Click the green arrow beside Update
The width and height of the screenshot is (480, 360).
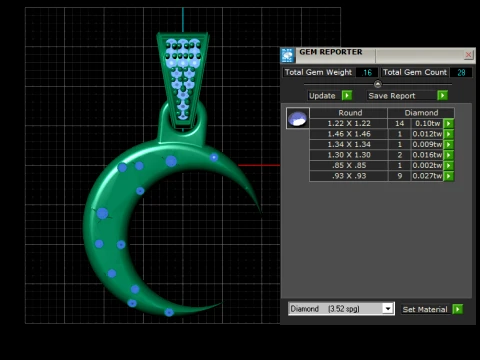coord(347,96)
